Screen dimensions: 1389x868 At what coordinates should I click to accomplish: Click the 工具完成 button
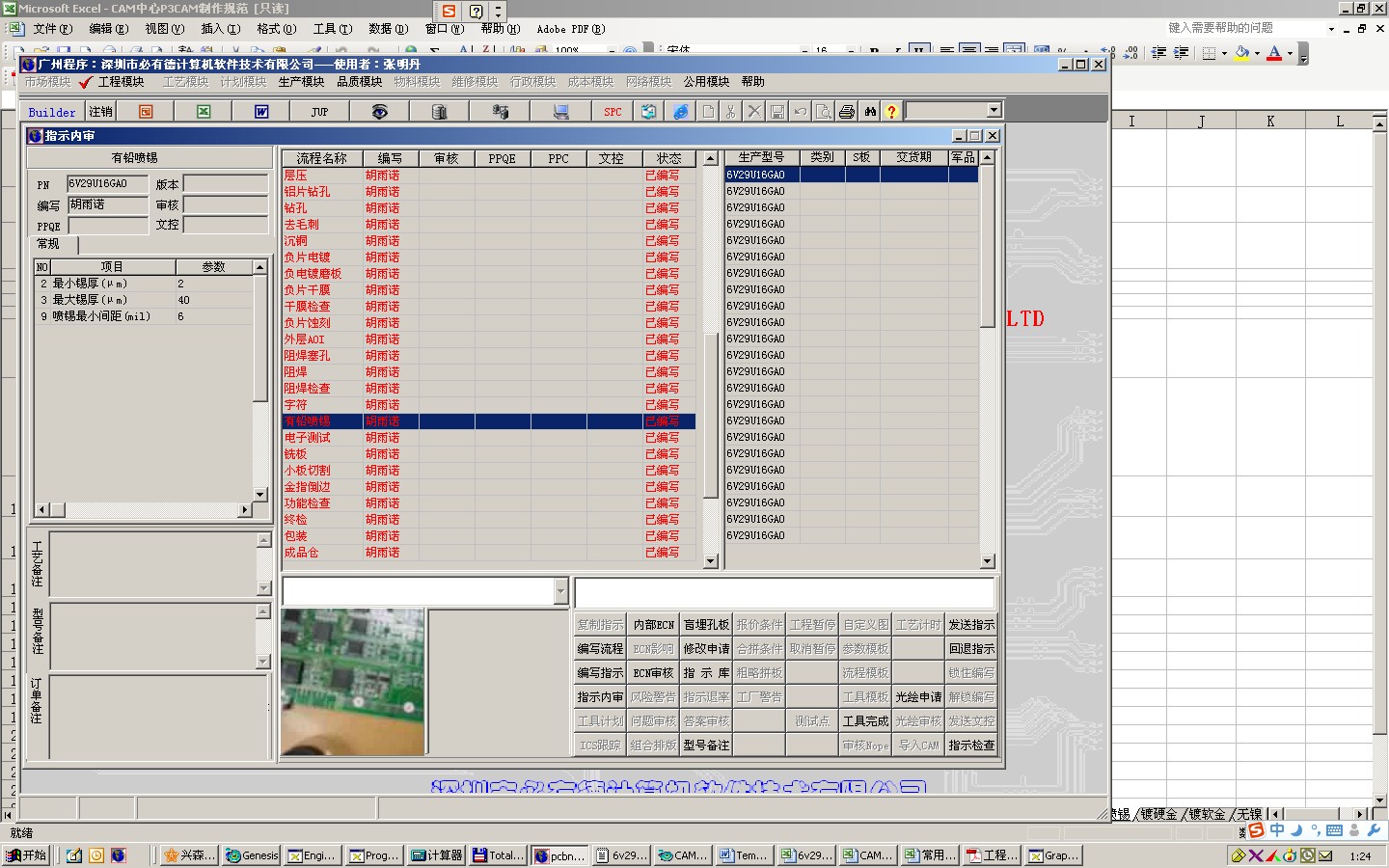(865, 721)
